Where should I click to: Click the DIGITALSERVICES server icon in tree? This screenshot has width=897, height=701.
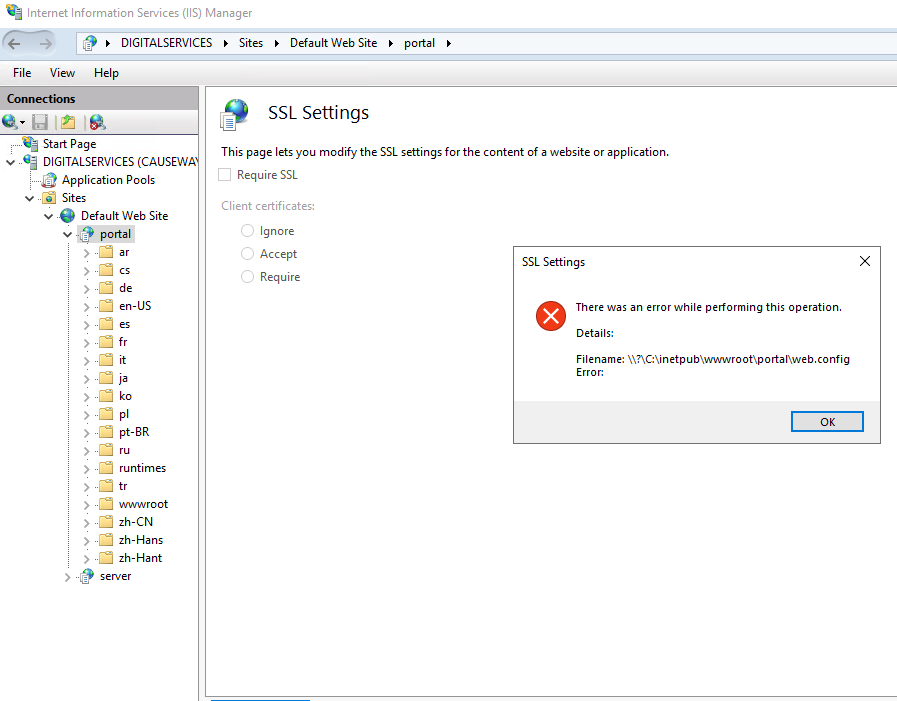(30, 161)
